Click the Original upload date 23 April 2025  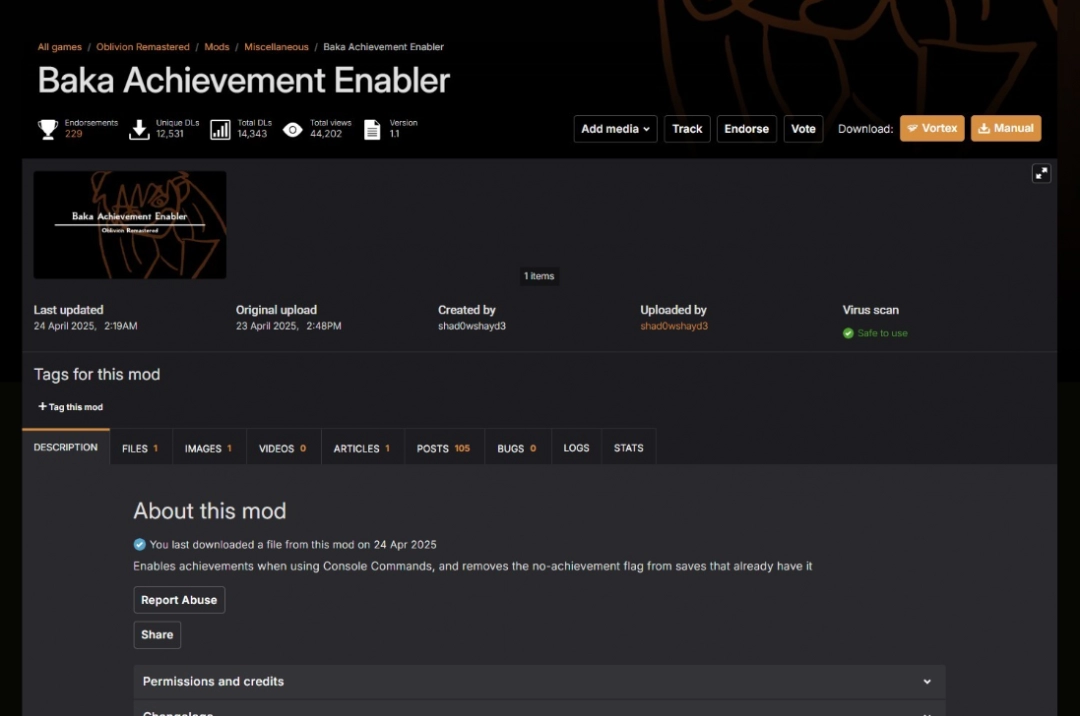pyautogui.click(x=289, y=326)
